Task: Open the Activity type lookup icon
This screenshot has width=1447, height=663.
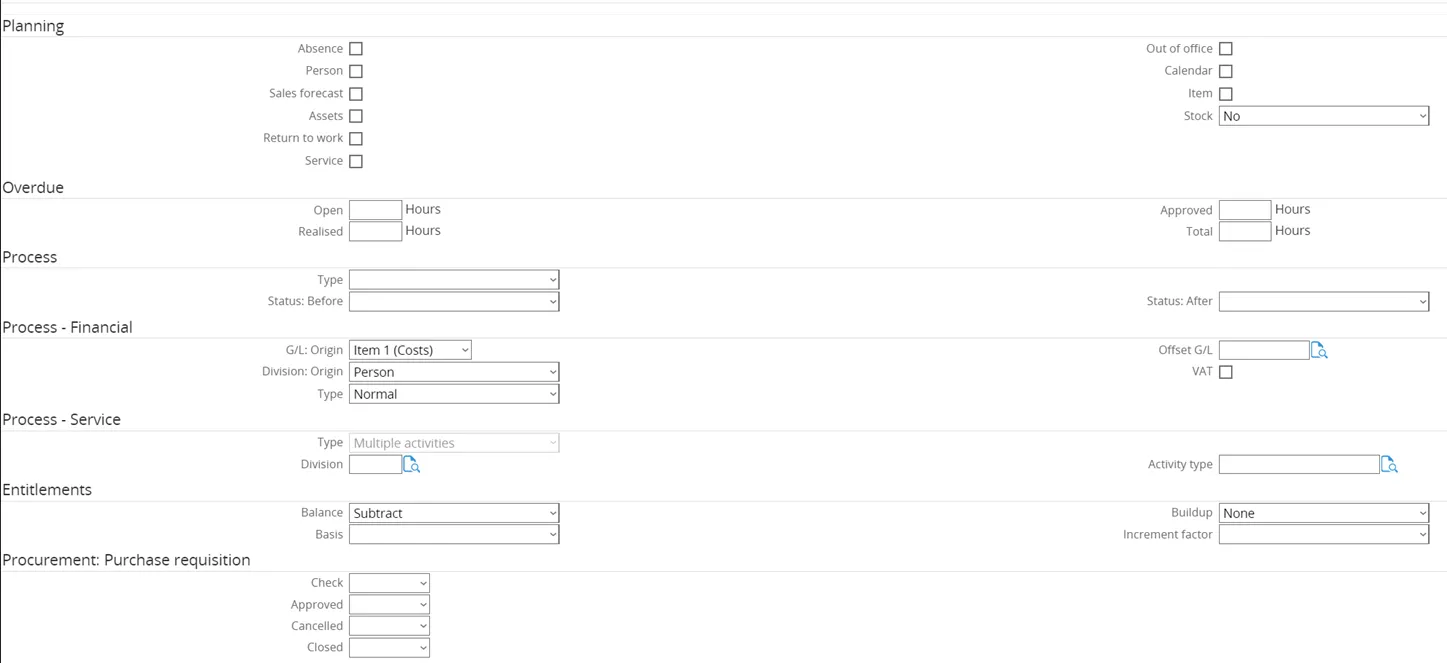Action: click(1389, 465)
